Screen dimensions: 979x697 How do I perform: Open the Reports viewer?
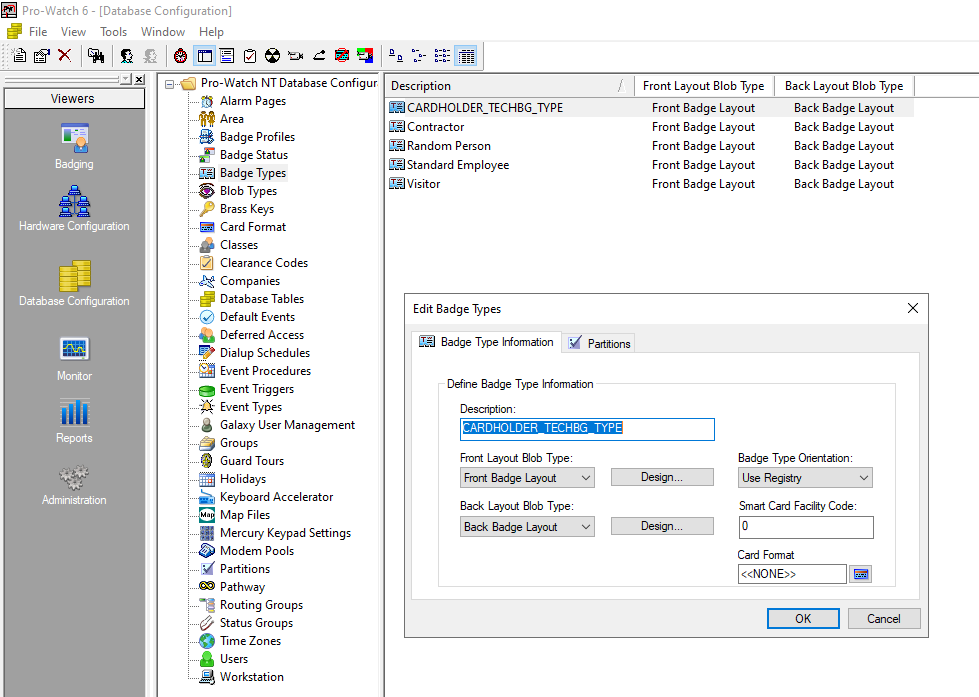click(x=74, y=419)
